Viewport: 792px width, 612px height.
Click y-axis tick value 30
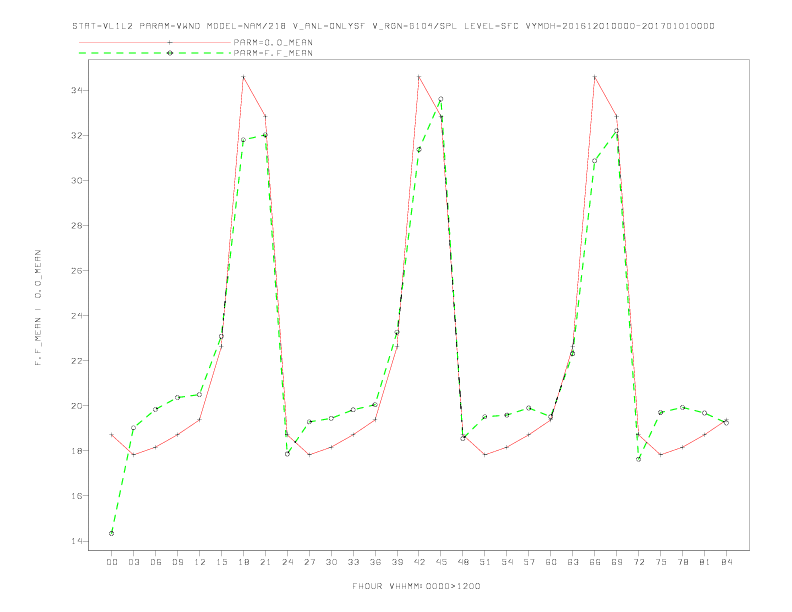[77, 180]
